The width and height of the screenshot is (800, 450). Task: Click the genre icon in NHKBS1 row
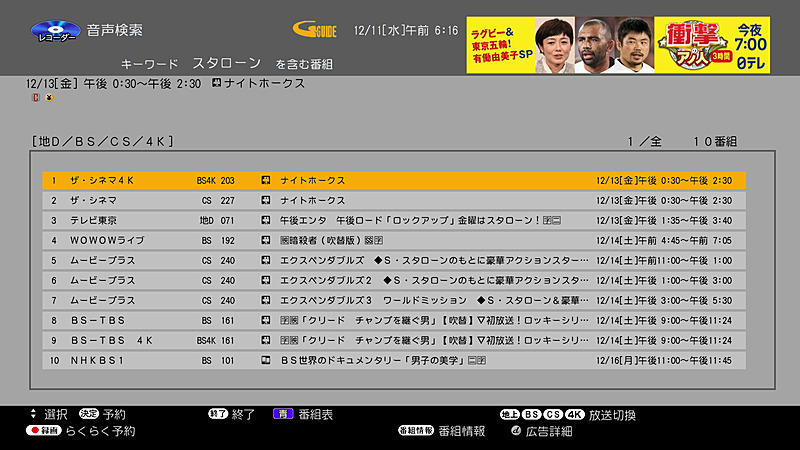266,360
